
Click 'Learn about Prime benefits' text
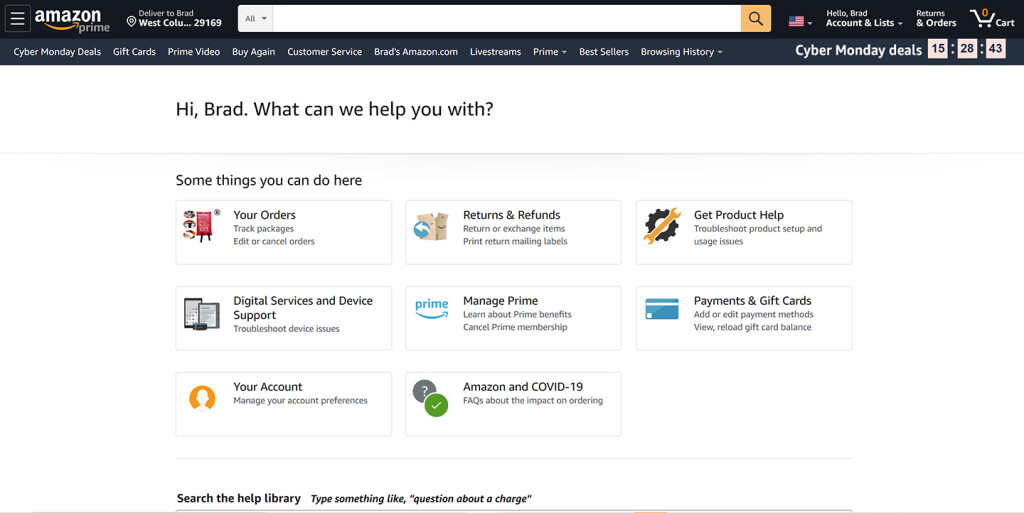point(517,315)
